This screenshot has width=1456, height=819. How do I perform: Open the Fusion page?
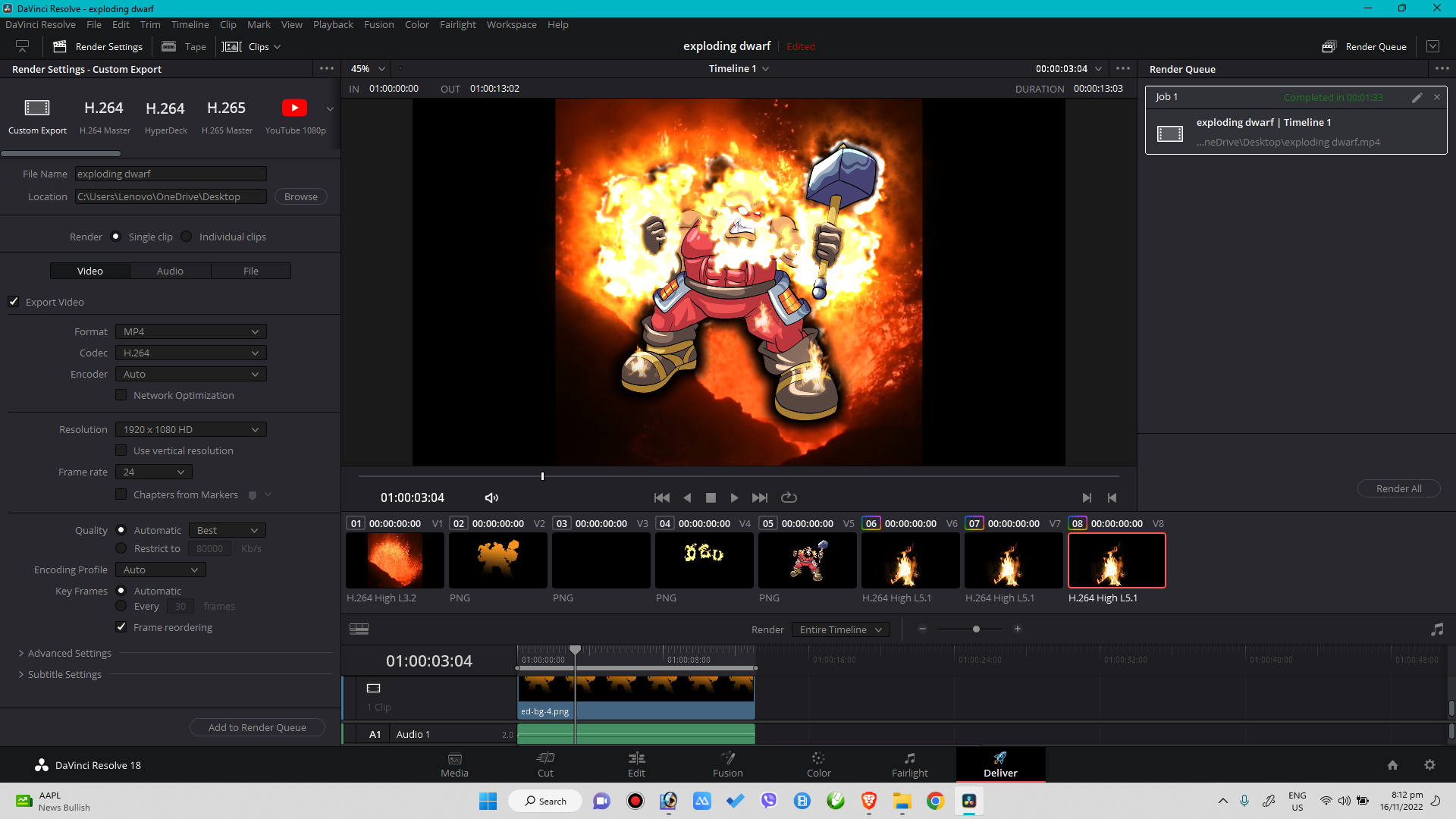pos(727,764)
